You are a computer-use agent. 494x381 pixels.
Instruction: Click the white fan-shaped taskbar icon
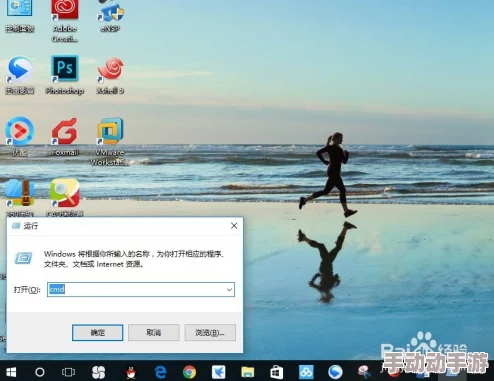(x=98, y=372)
